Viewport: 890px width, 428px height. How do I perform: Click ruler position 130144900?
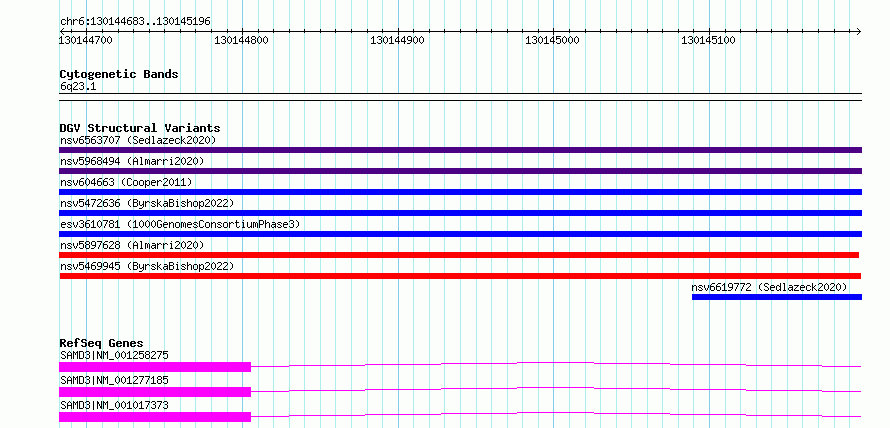pos(397,40)
